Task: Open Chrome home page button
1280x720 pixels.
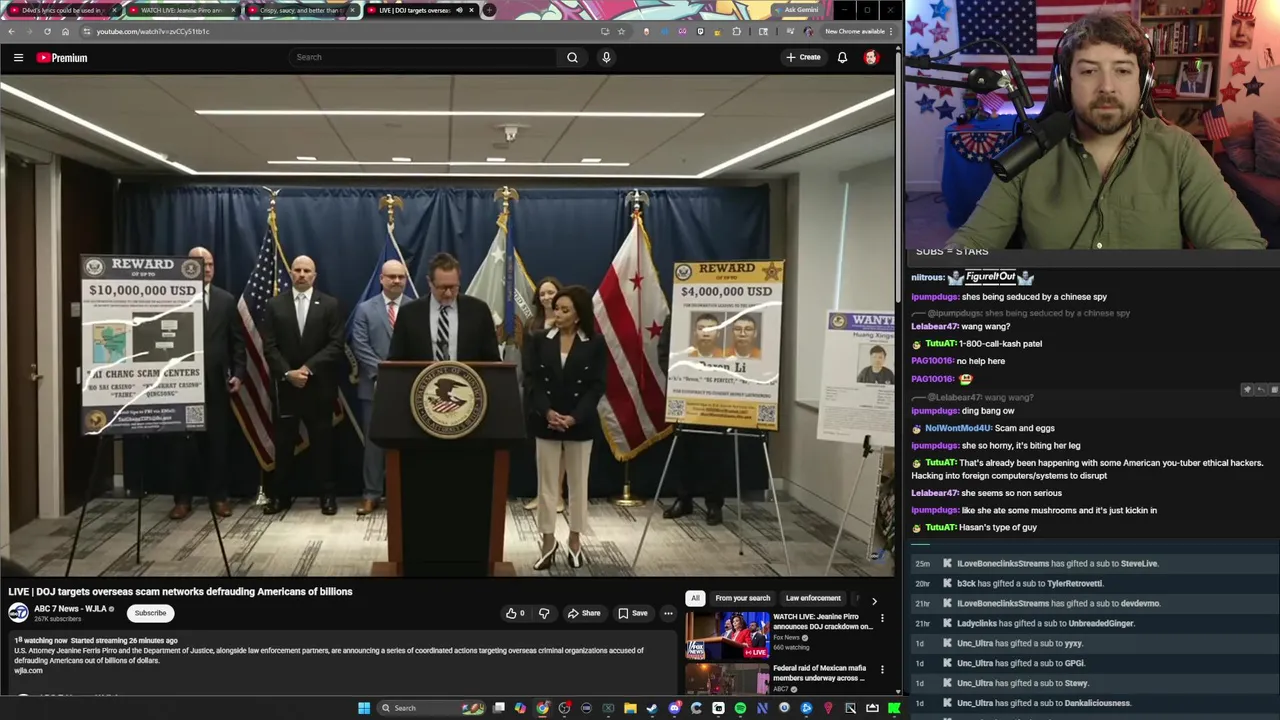Action: (65, 31)
